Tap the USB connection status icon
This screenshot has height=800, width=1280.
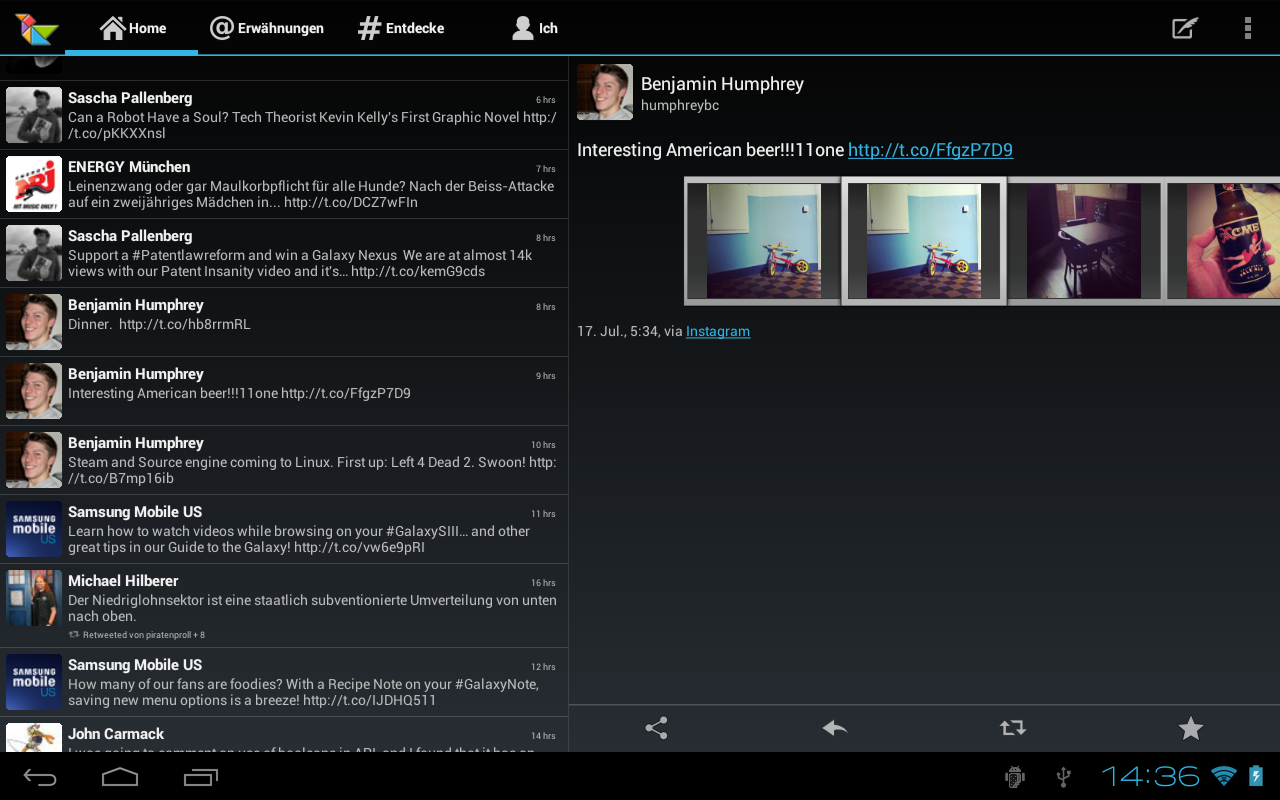point(1064,776)
